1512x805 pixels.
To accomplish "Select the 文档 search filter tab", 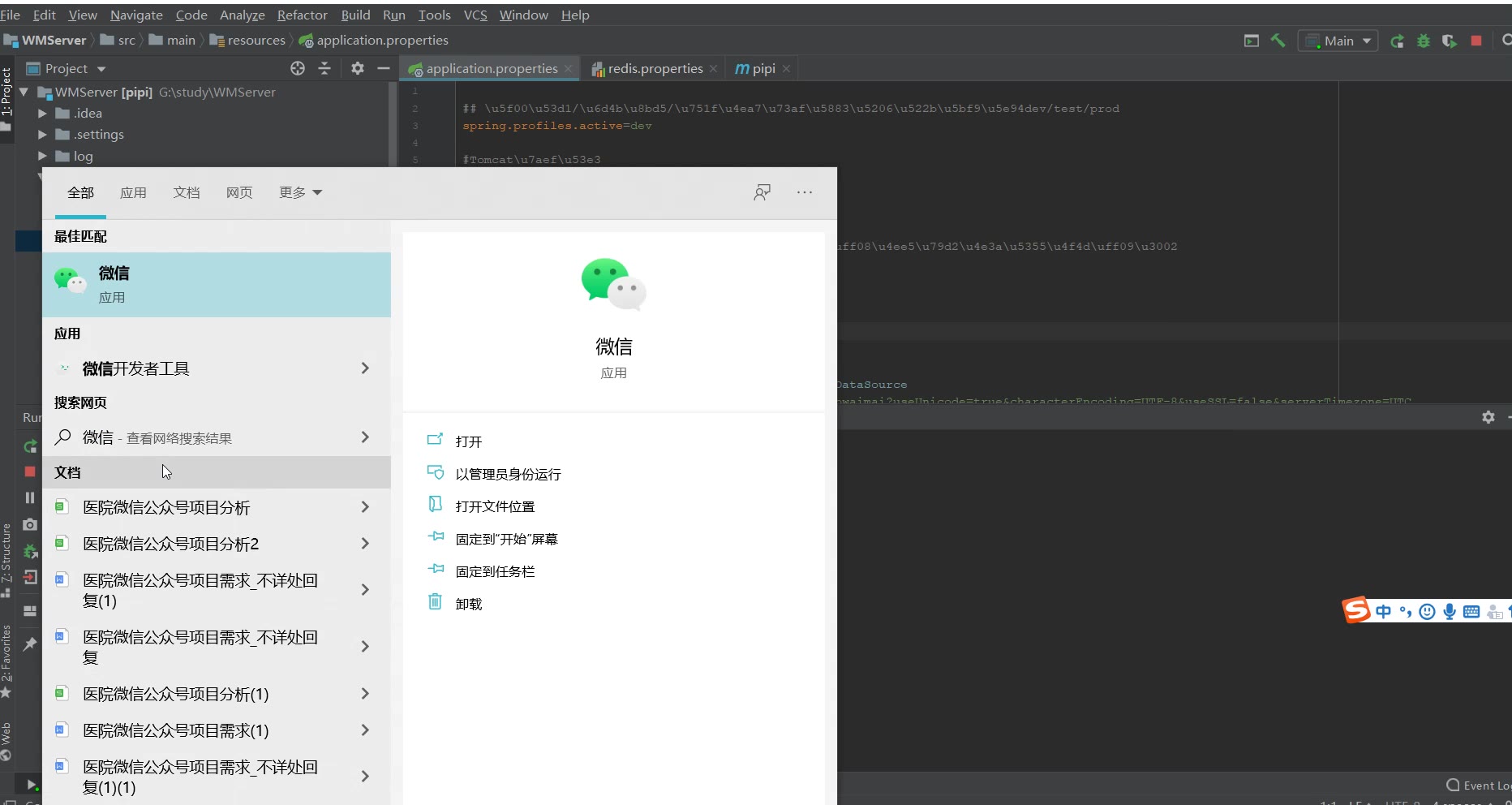I will point(186,192).
